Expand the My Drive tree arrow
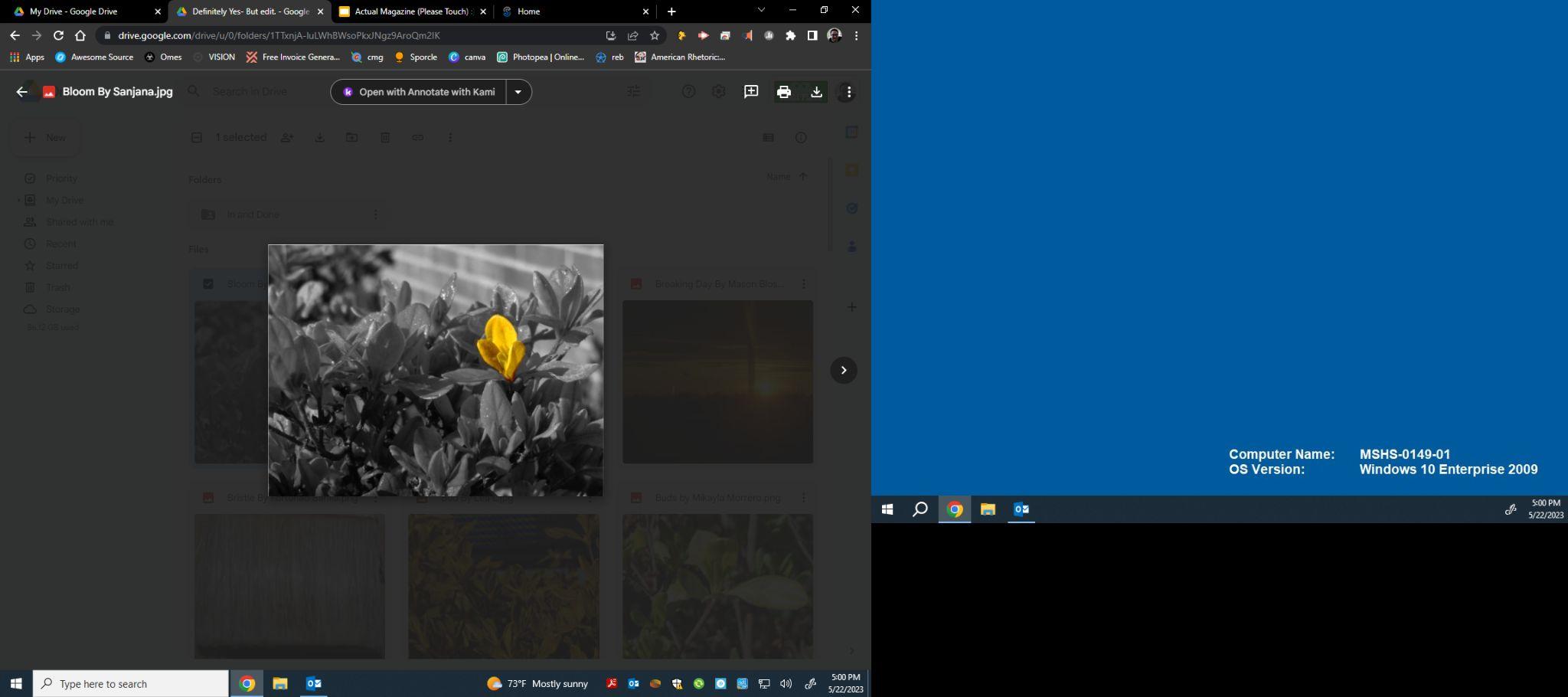The width and height of the screenshot is (1568, 697). 18,201
